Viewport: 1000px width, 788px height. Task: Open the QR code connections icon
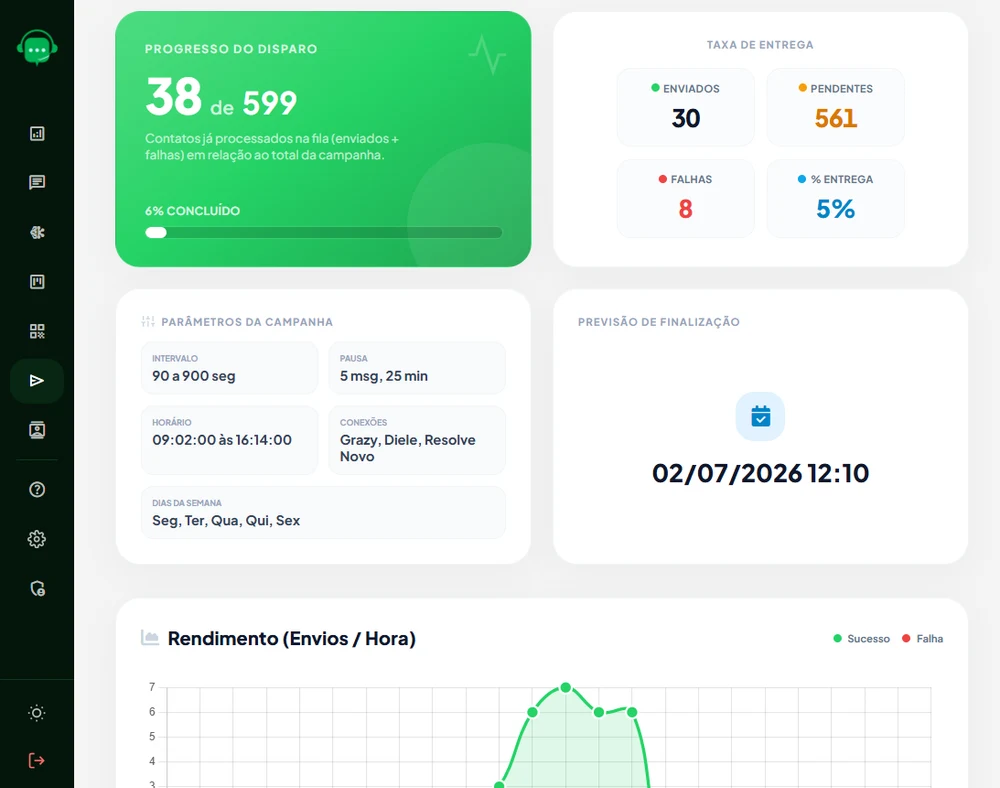(x=37, y=331)
